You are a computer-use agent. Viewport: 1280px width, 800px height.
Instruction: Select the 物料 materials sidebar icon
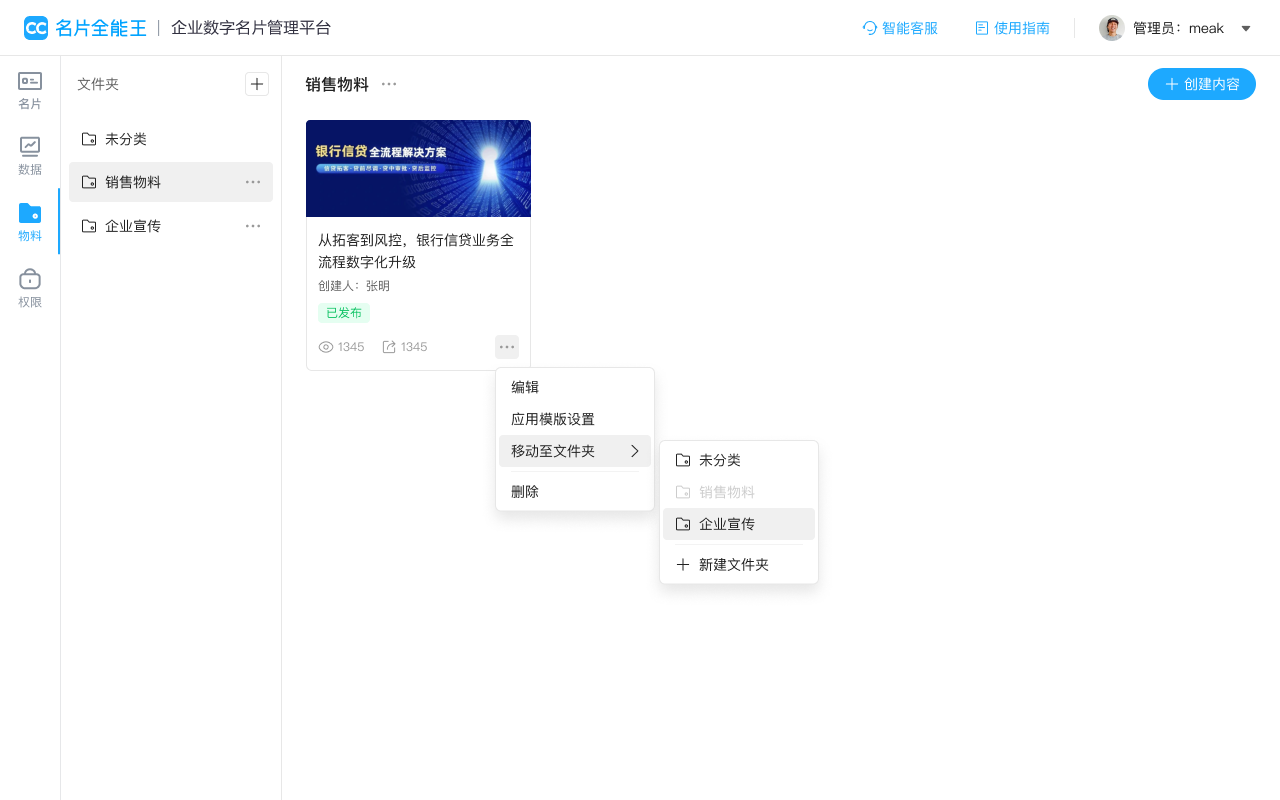[x=30, y=222]
